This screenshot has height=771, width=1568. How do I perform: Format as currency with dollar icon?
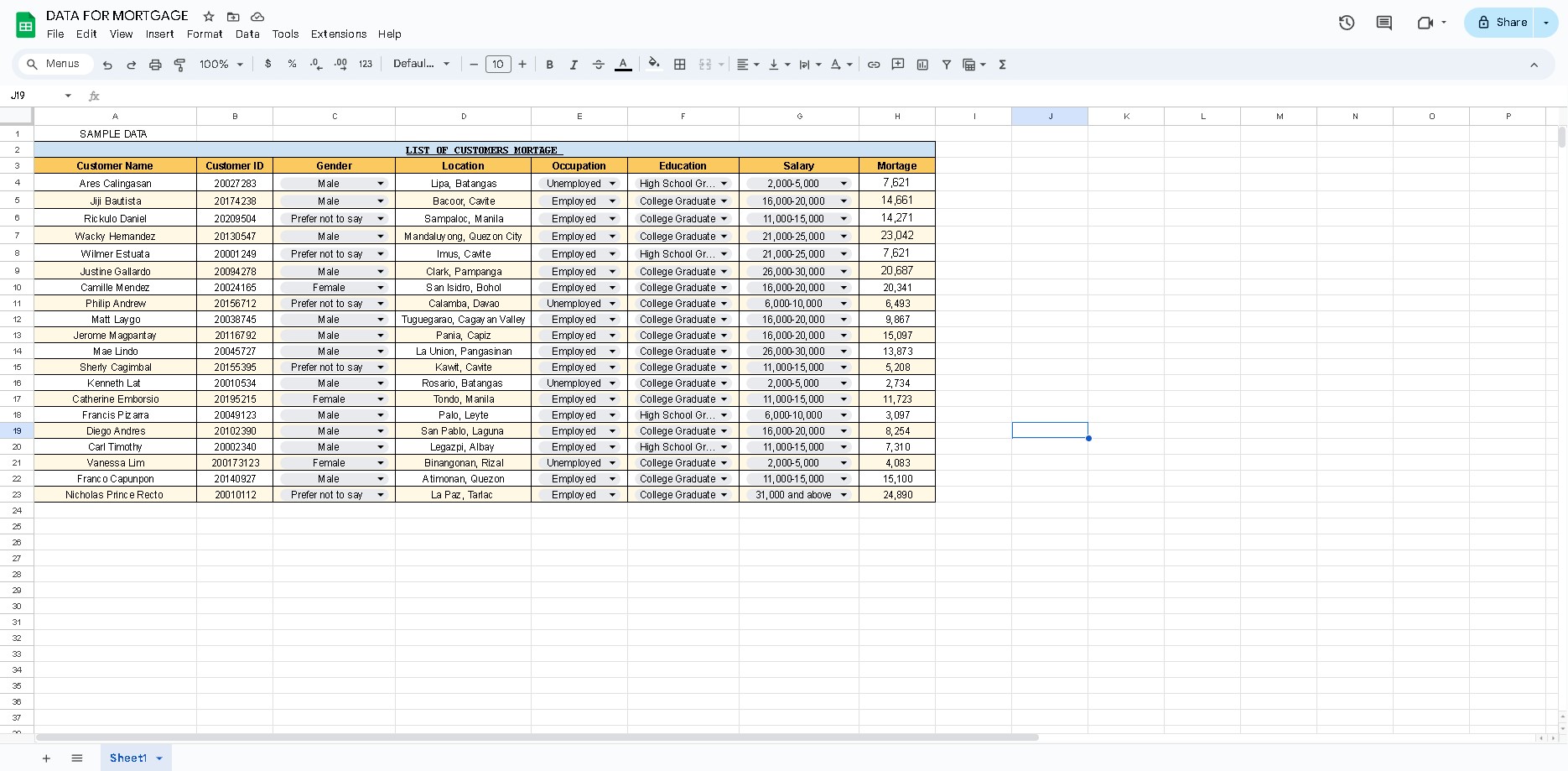click(x=268, y=64)
